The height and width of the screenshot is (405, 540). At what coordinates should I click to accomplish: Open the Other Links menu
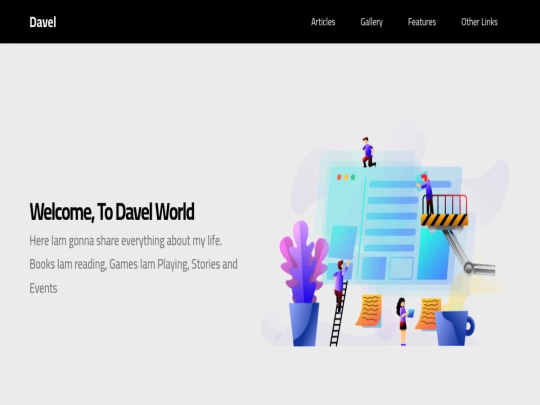click(x=479, y=22)
